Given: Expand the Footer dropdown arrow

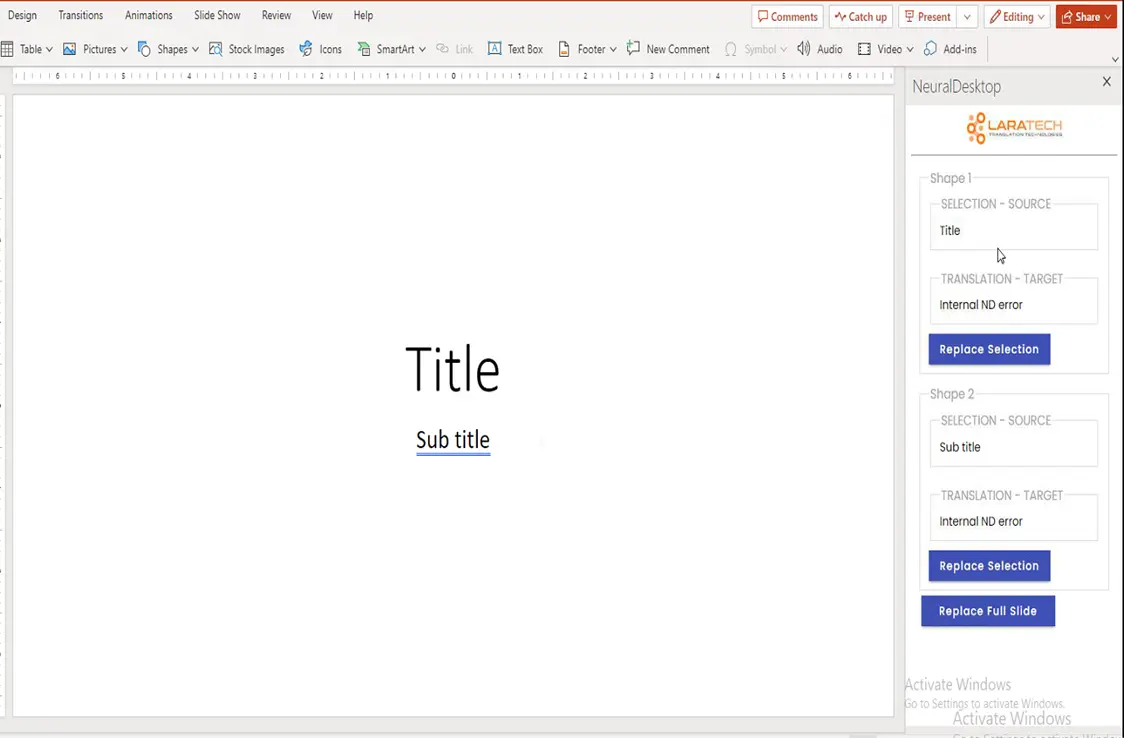Looking at the screenshot, I should coord(613,49).
